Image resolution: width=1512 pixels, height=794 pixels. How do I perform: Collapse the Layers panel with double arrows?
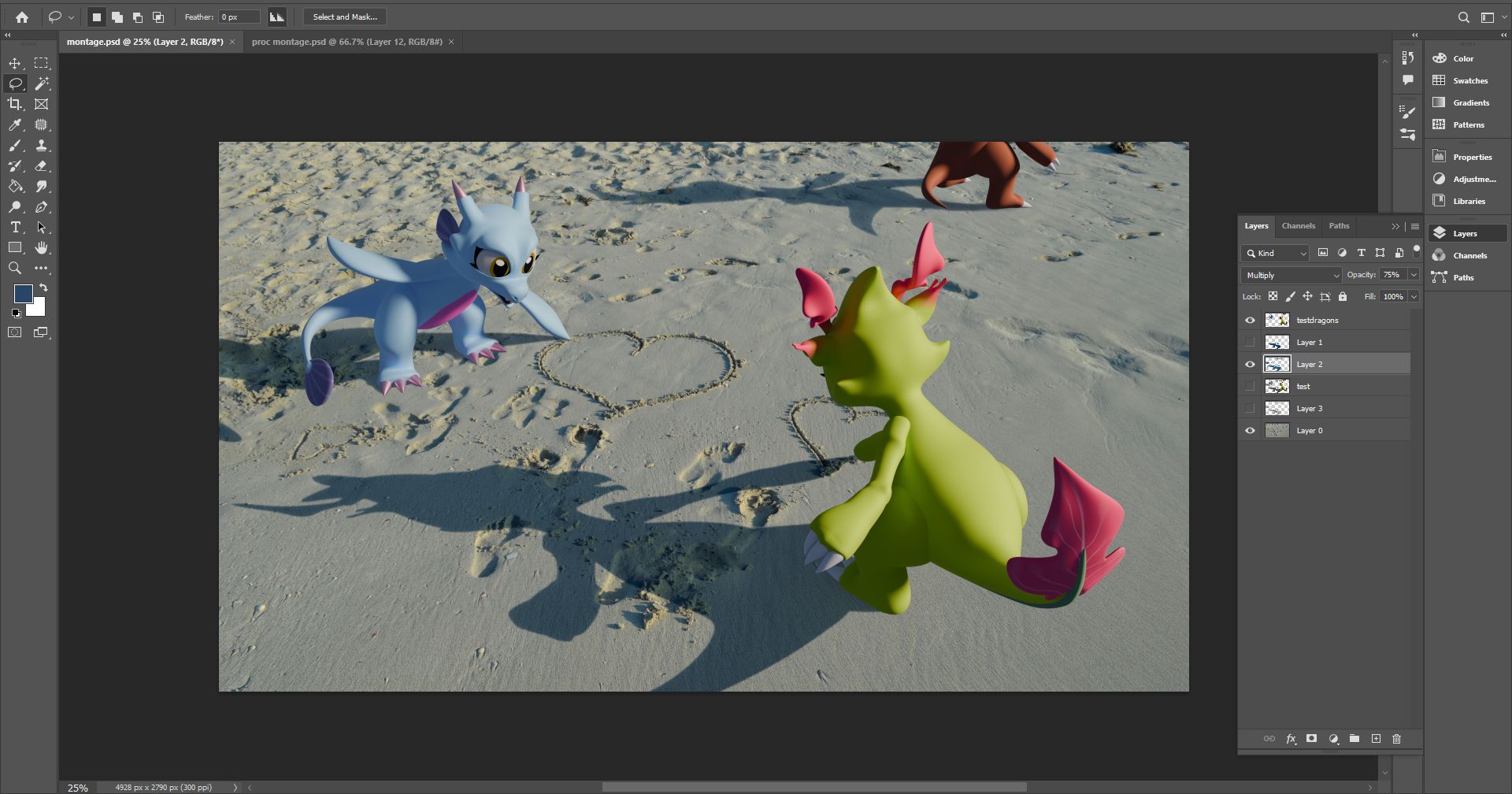[1395, 227]
